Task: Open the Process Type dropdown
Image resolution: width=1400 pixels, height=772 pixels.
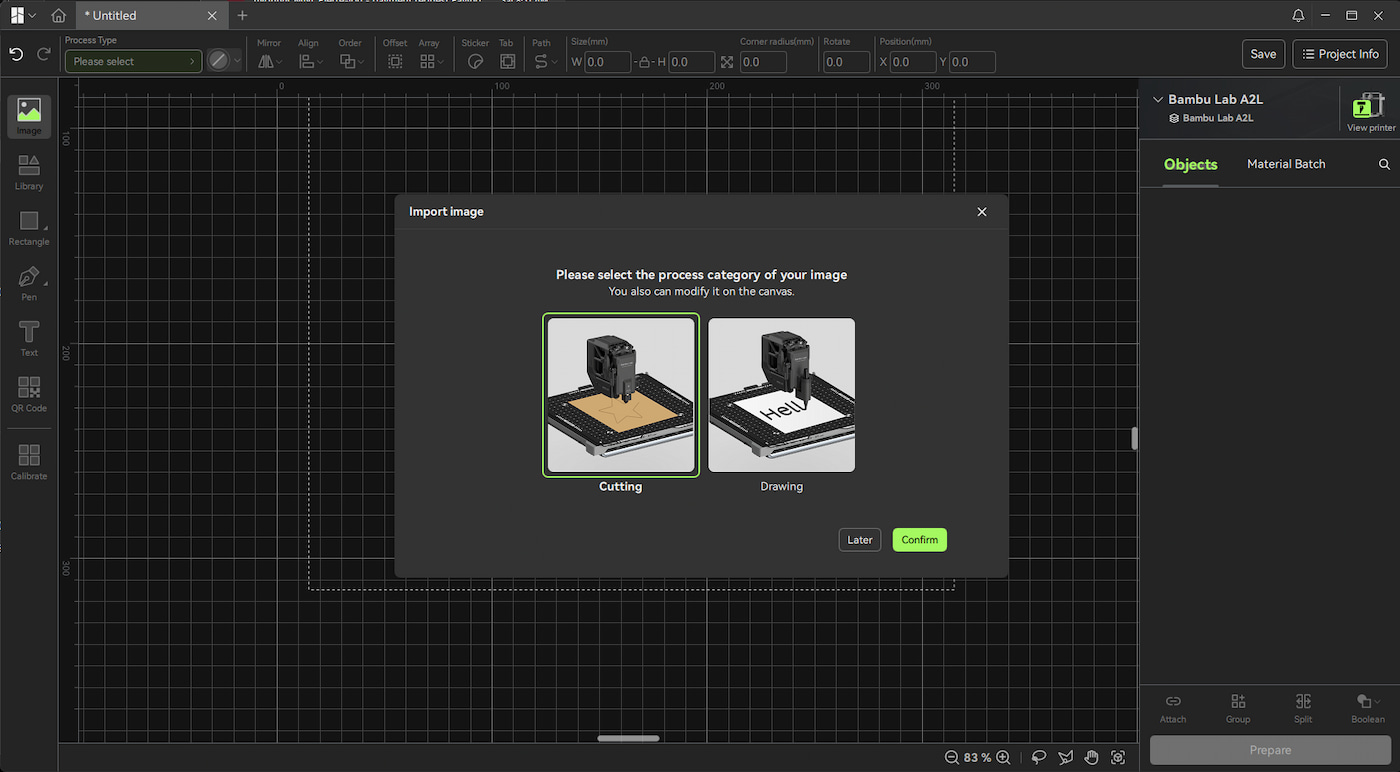Action: (x=134, y=61)
